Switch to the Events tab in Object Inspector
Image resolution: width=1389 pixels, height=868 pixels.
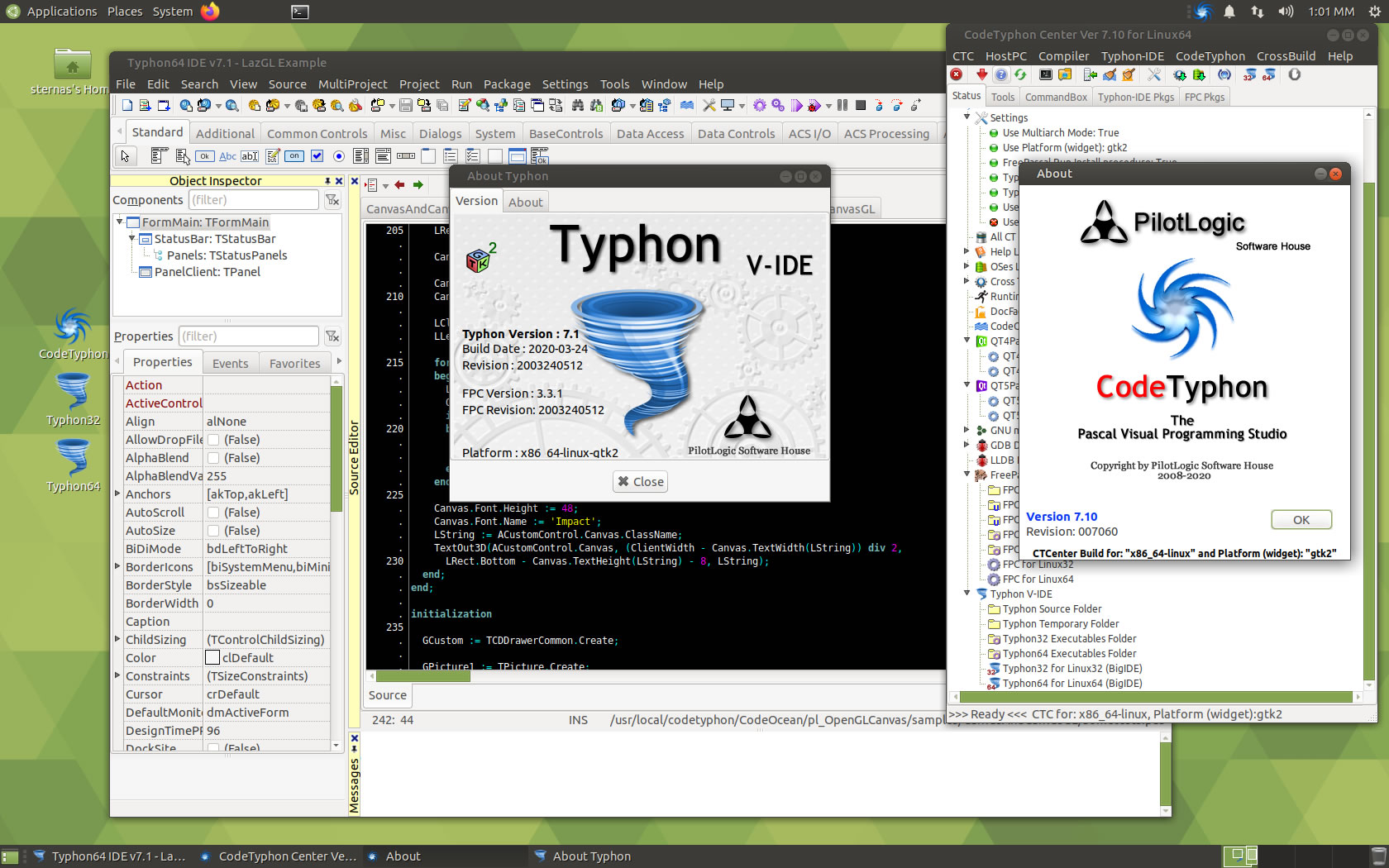point(230,363)
